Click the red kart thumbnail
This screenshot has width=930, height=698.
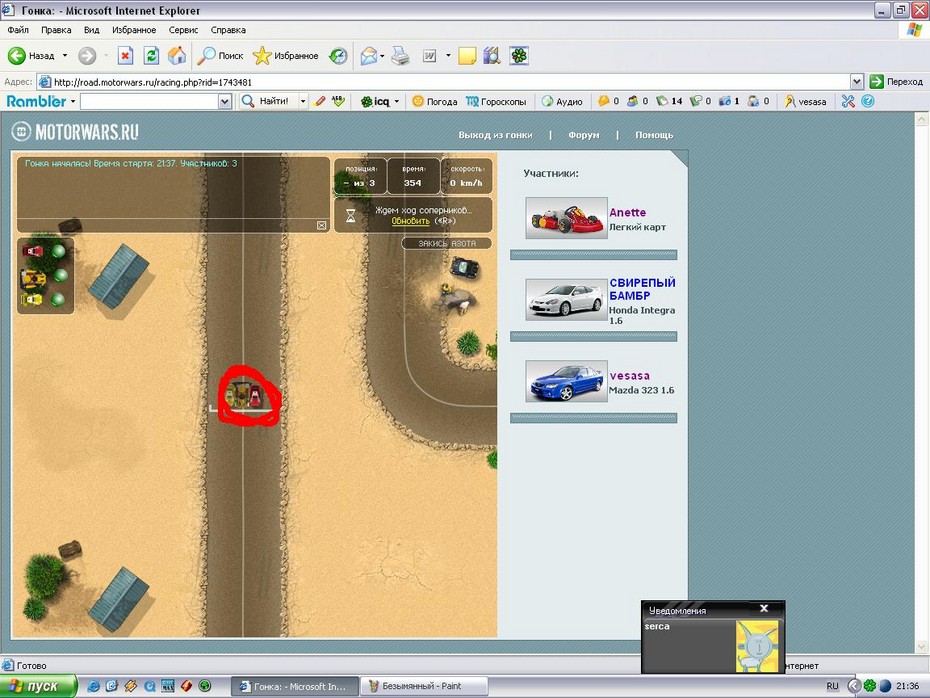coord(566,218)
